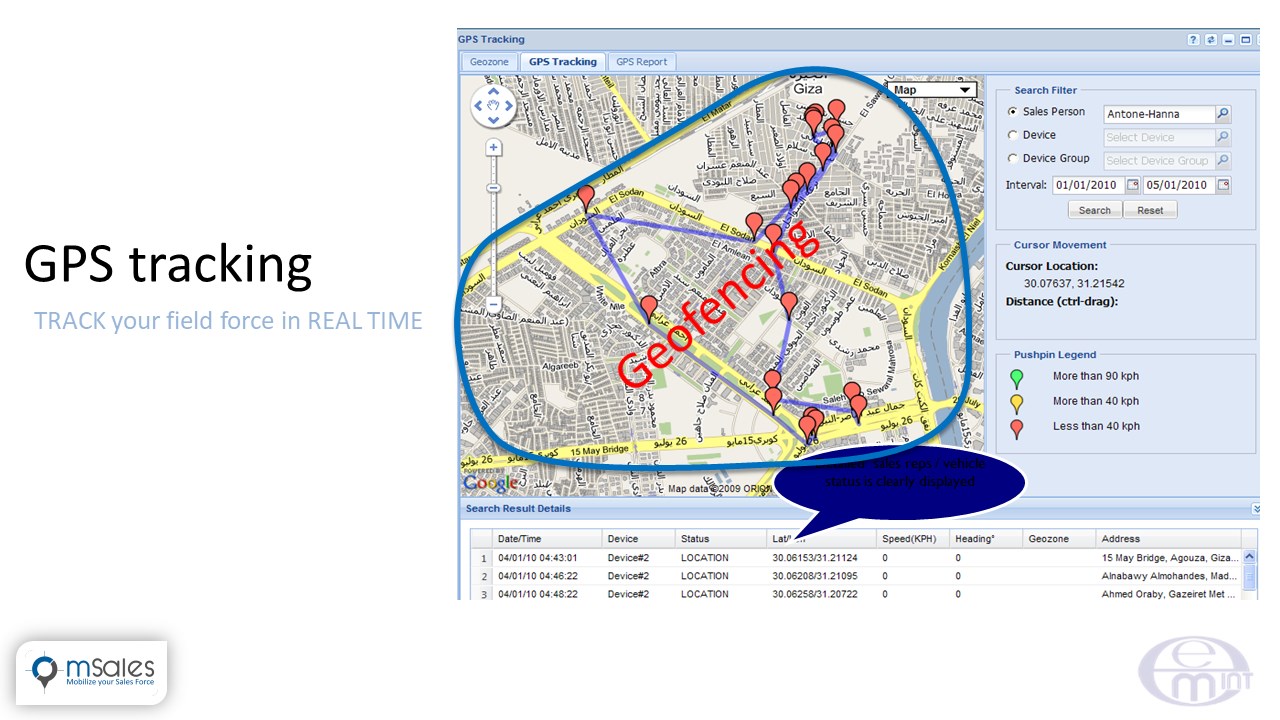Select the Device radio button
Viewport: 1280px width, 720px height.
coord(1013,135)
